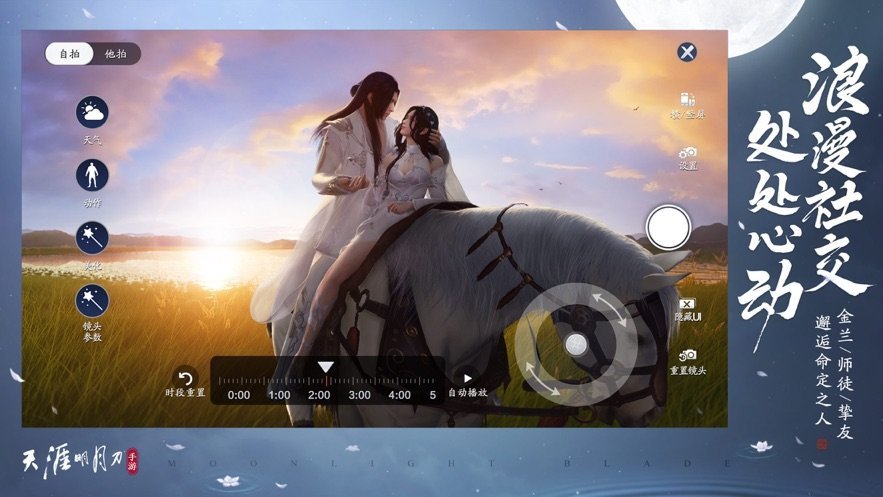883x497 pixels.
Task: Tap the lower rotation arrow on camera dial
Action: 544,378
